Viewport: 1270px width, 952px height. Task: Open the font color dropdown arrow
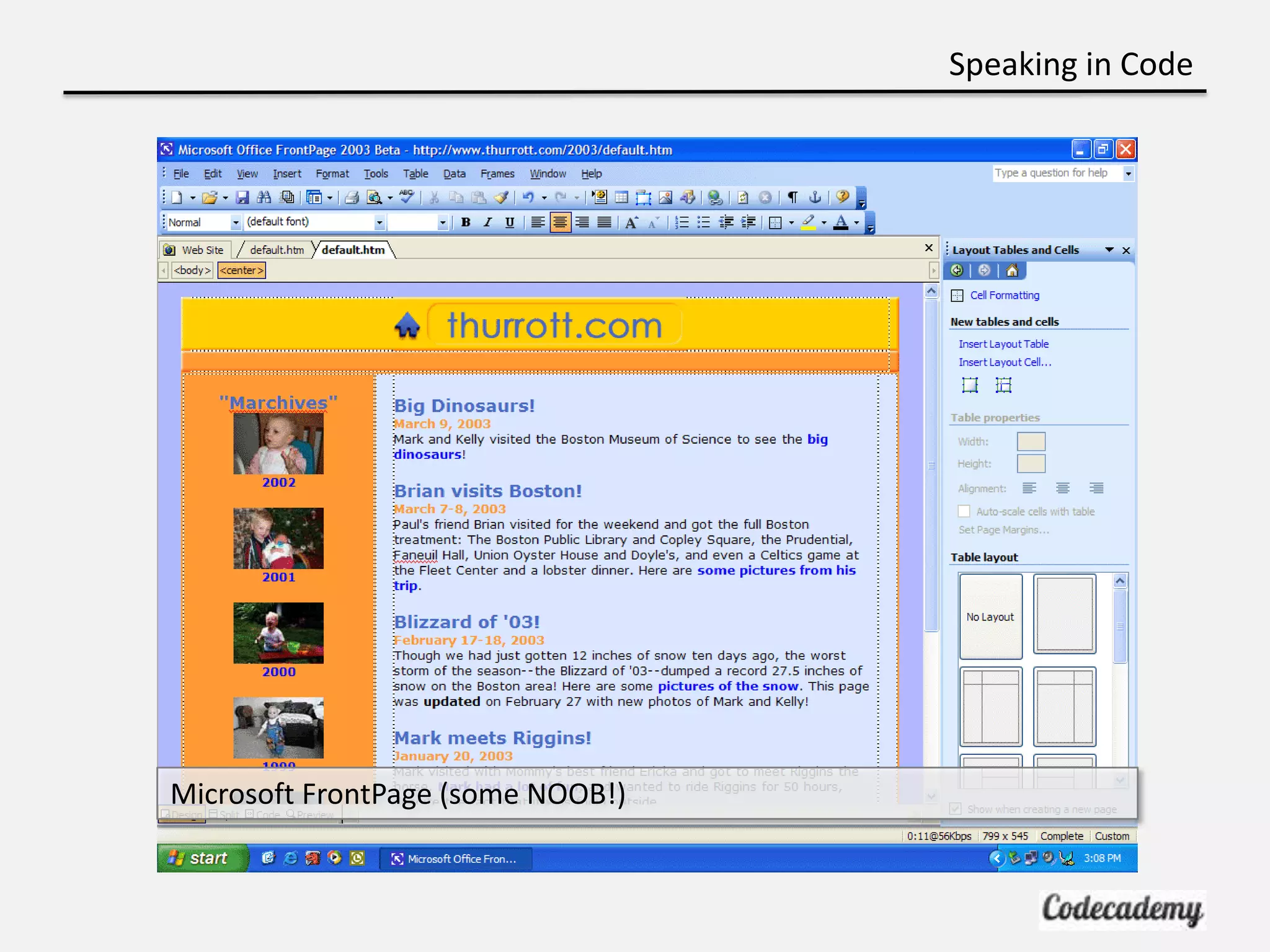(x=856, y=223)
